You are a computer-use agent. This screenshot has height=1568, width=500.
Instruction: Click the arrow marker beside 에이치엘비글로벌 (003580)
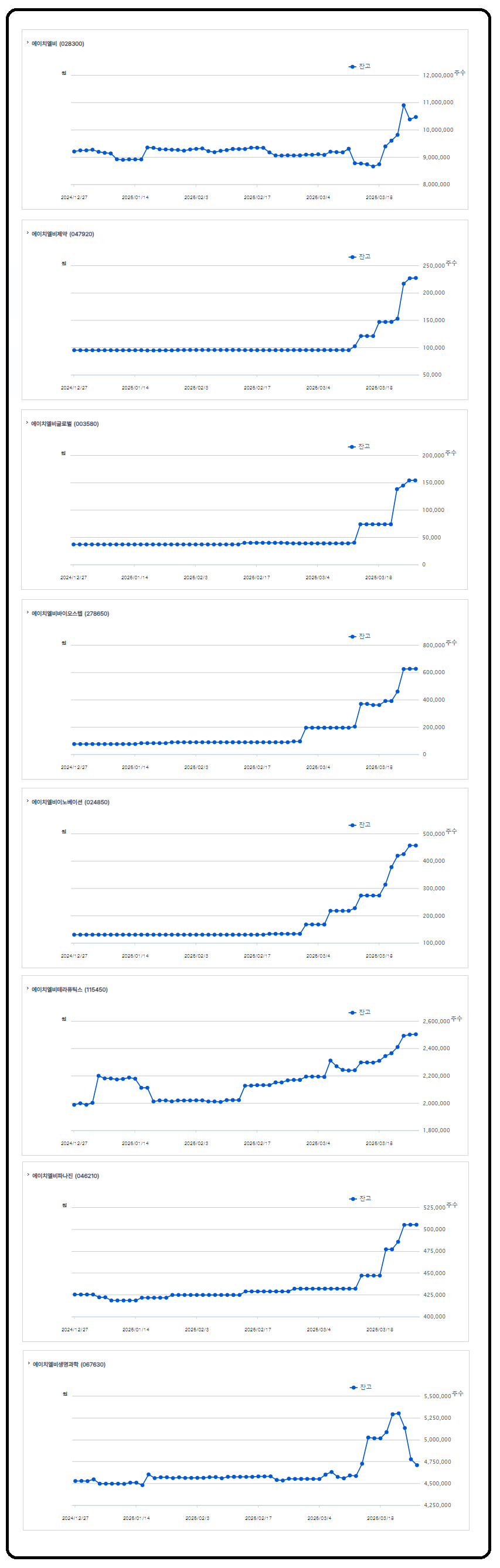27,423
